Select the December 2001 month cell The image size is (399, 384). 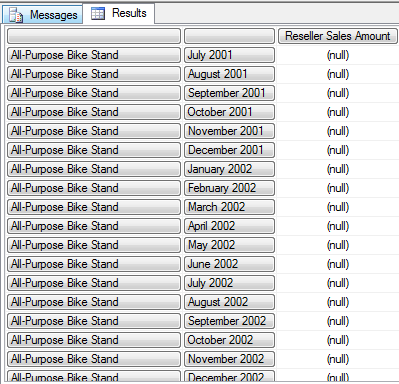229,150
